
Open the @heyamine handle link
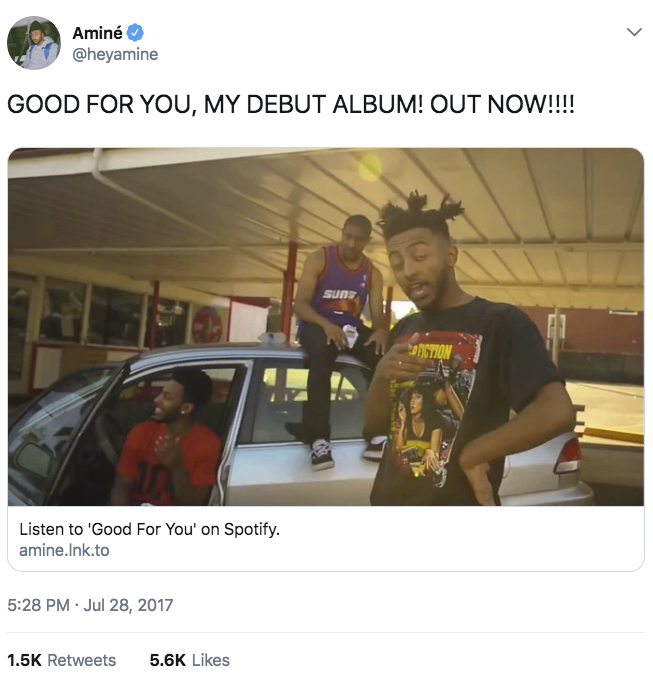pyautogui.click(x=115, y=54)
